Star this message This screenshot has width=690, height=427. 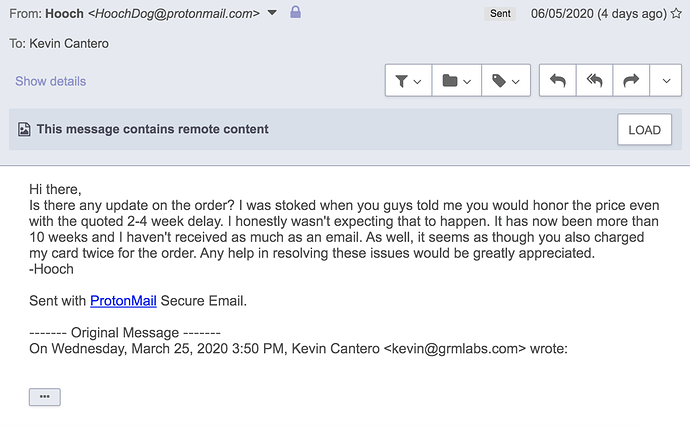pyautogui.click(x=677, y=13)
